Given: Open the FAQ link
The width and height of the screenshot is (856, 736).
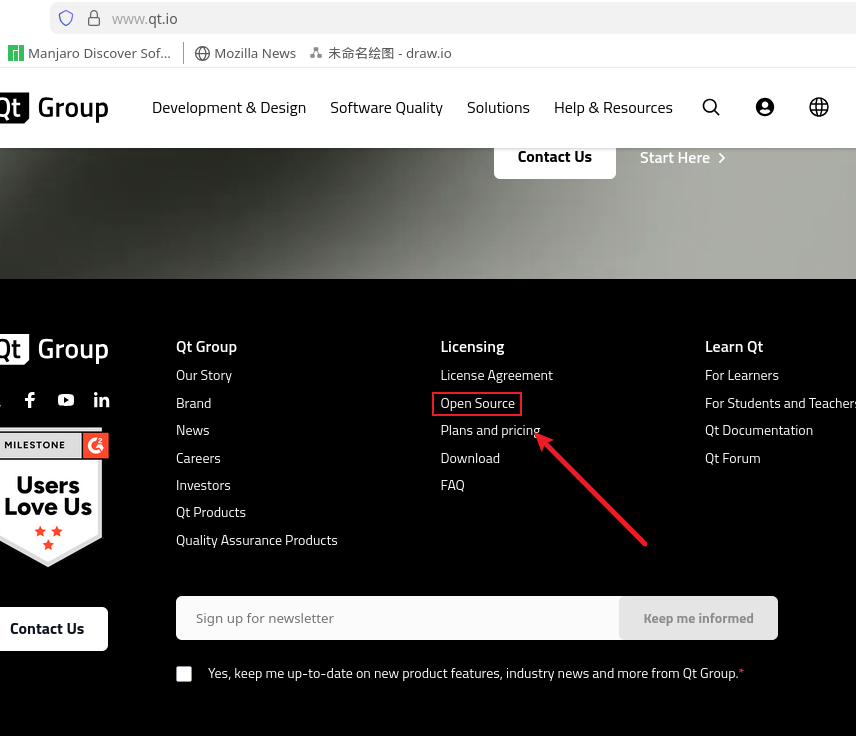Looking at the screenshot, I should [453, 485].
